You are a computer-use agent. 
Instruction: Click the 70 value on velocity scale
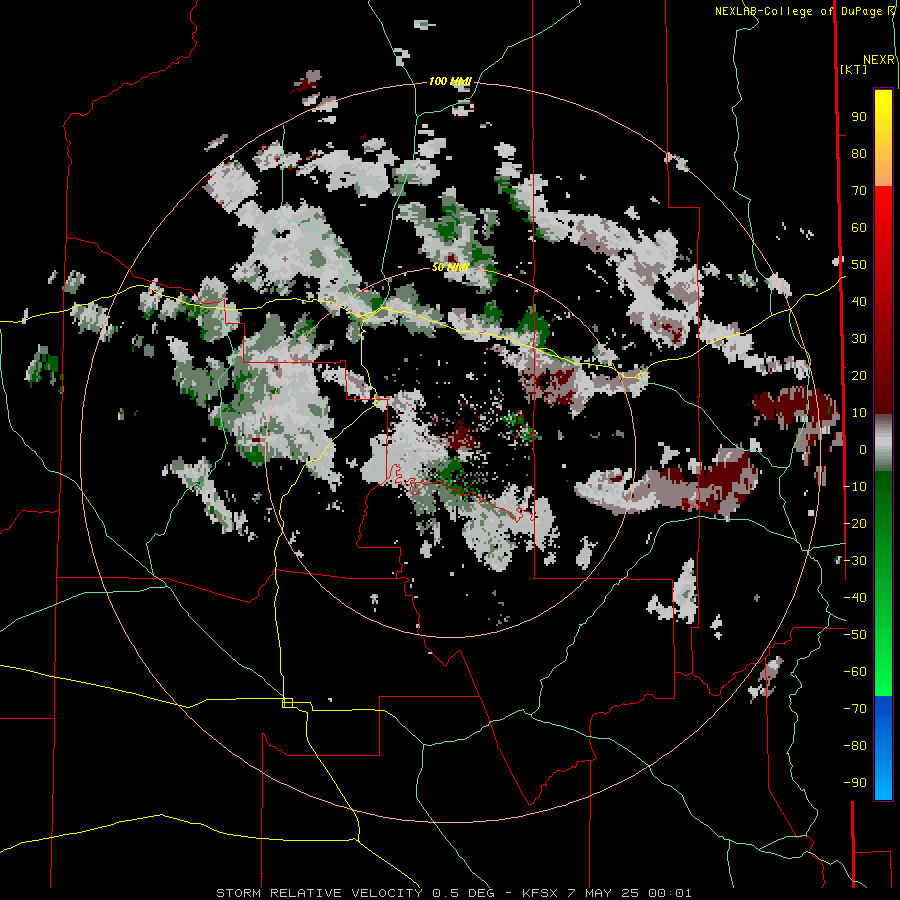pos(859,191)
